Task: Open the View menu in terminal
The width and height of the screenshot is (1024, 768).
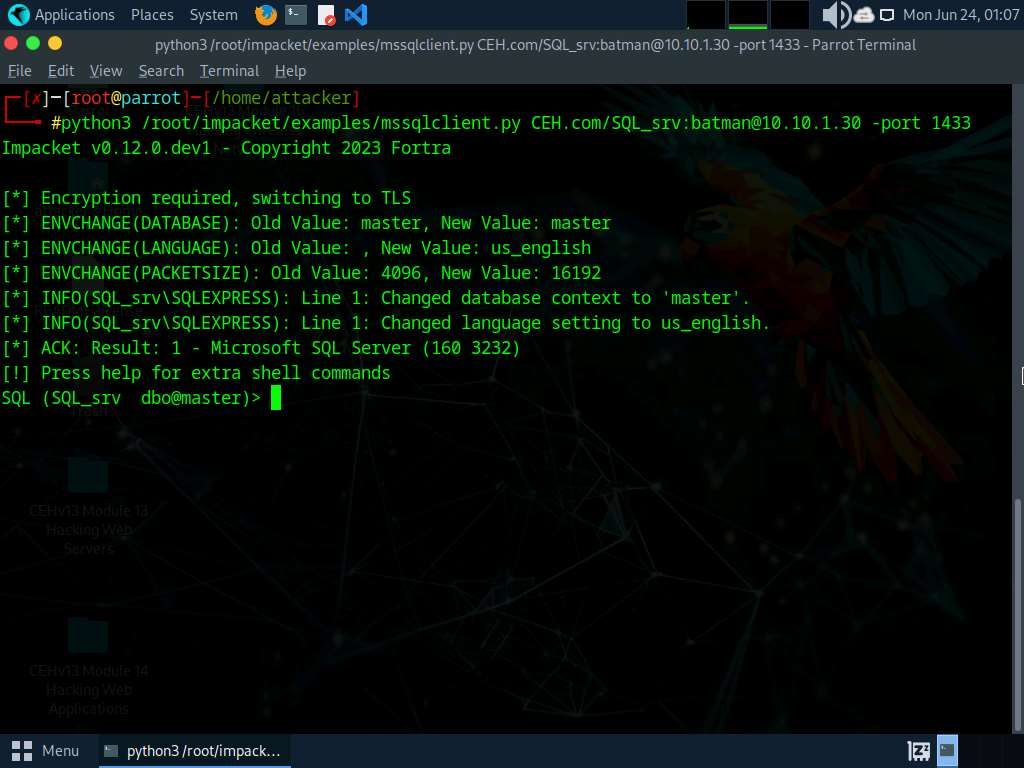Action: point(106,71)
